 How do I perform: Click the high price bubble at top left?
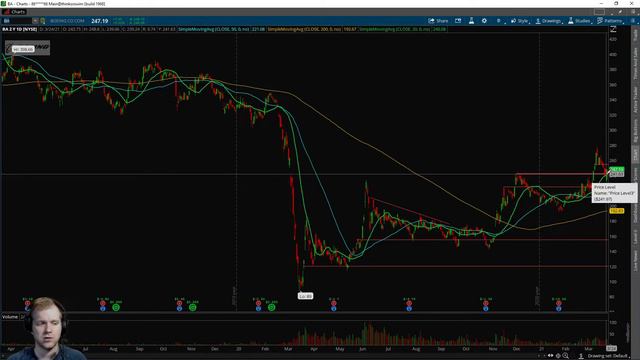click(x=22, y=49)
